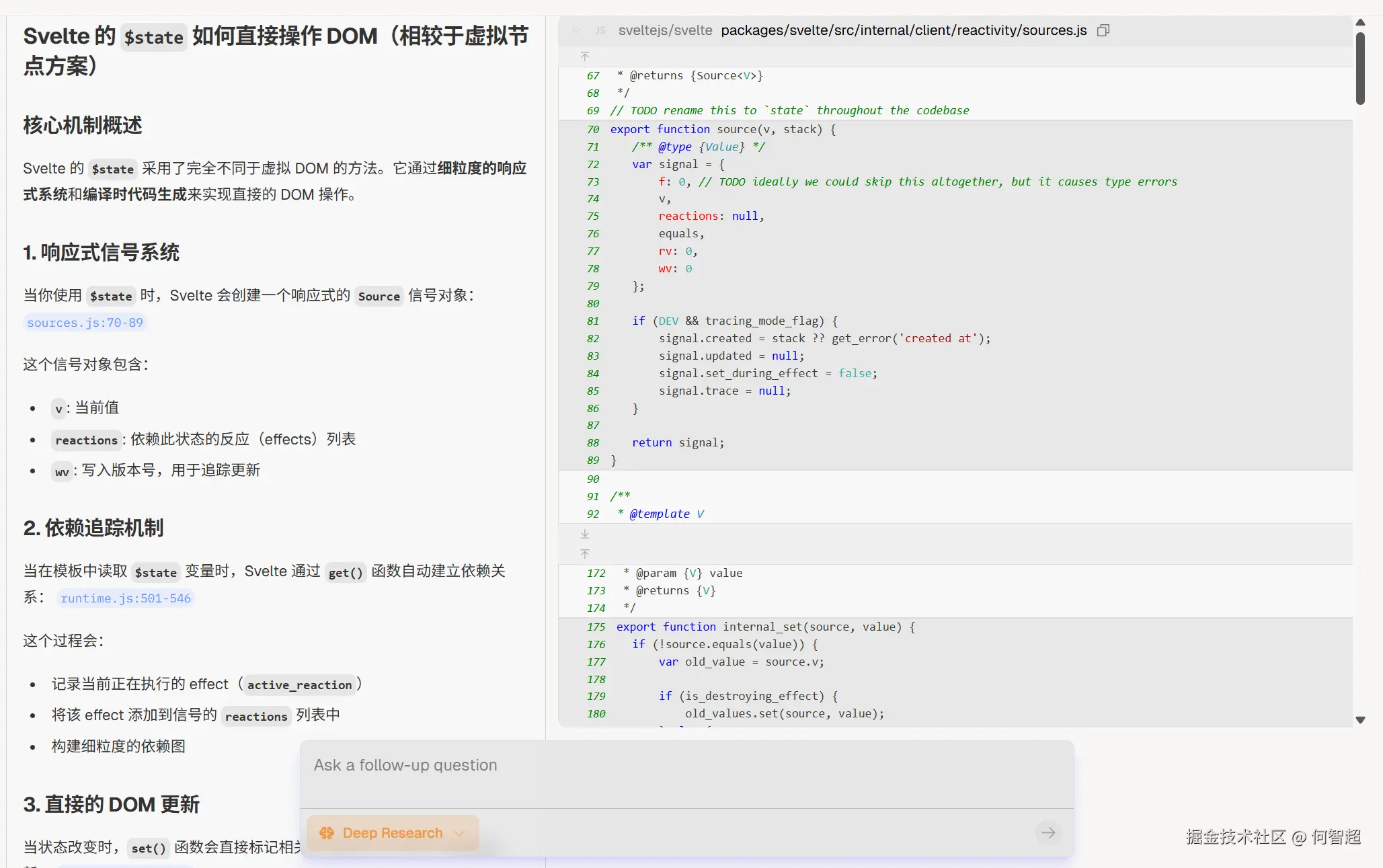Image resolution: width=1383 pixels, height=868 pixels.
Task: Copy the sources.js file path
Action: (1103, 30)
